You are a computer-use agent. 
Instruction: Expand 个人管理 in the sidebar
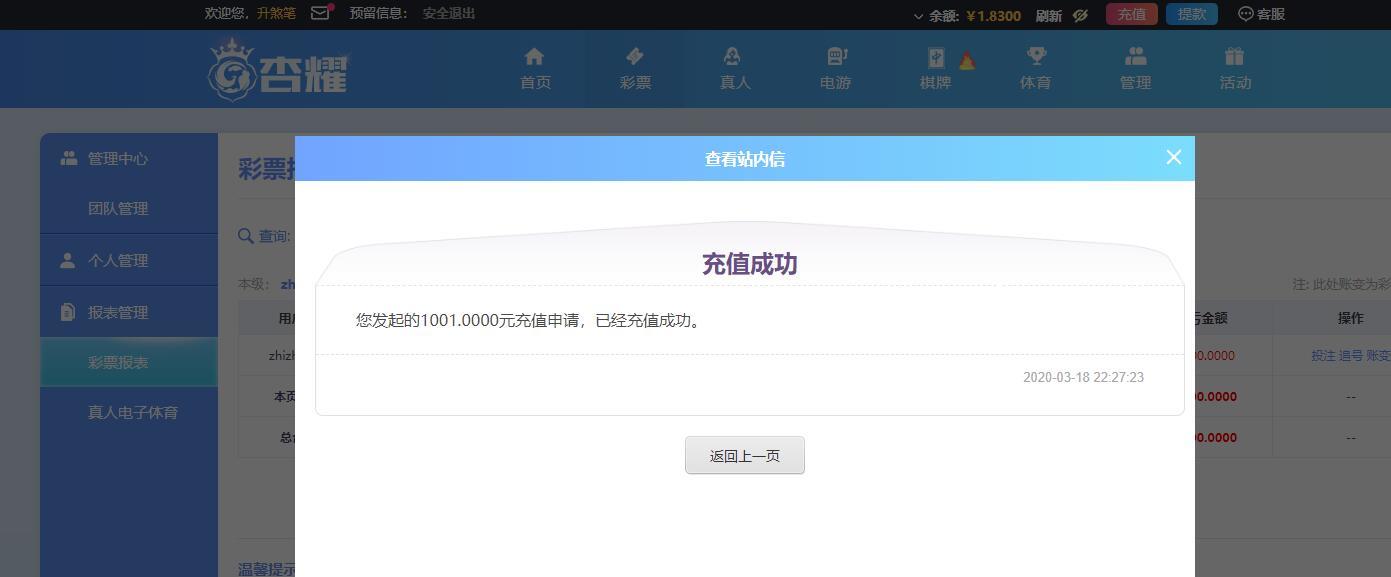point(129,260)
